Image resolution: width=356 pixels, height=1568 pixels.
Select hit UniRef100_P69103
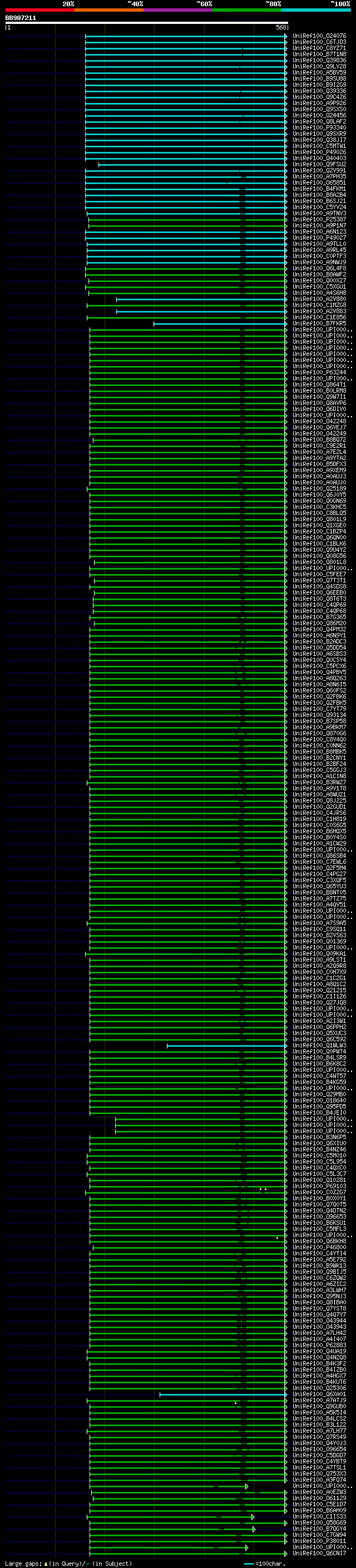[x=319, y=1186]
